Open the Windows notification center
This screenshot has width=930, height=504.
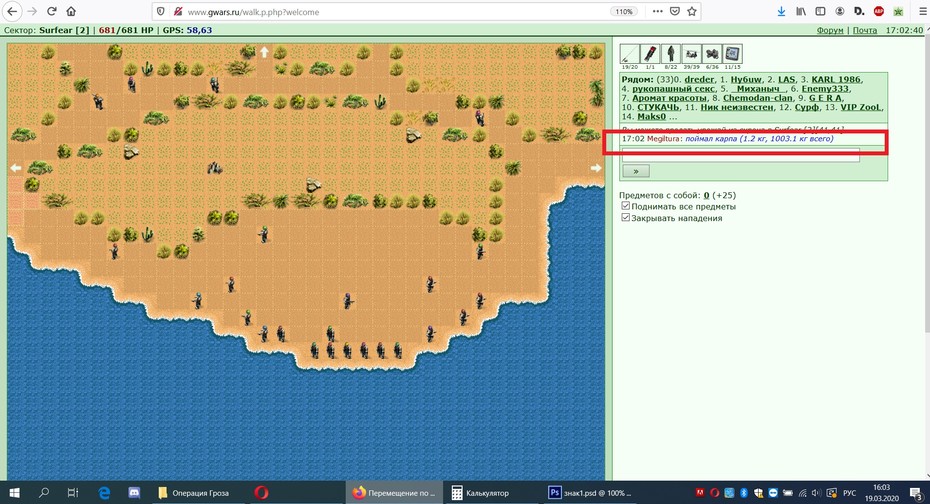coord(917,493)
